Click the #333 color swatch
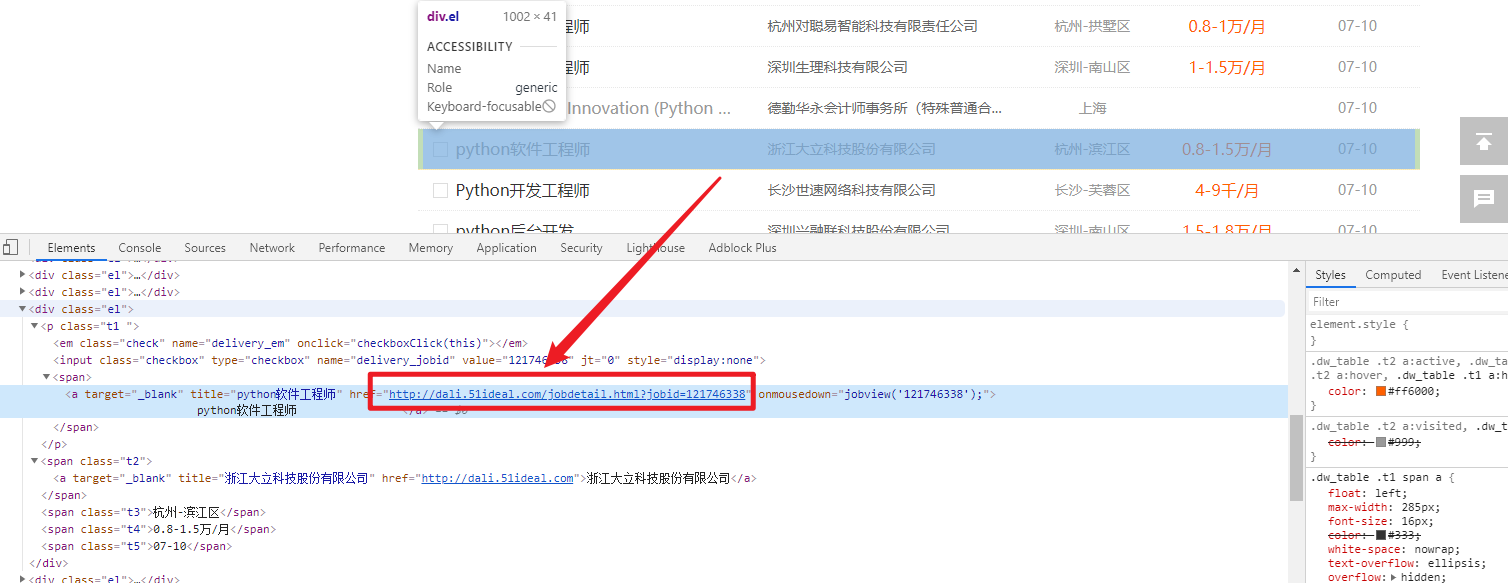 tap(1382, 535)
